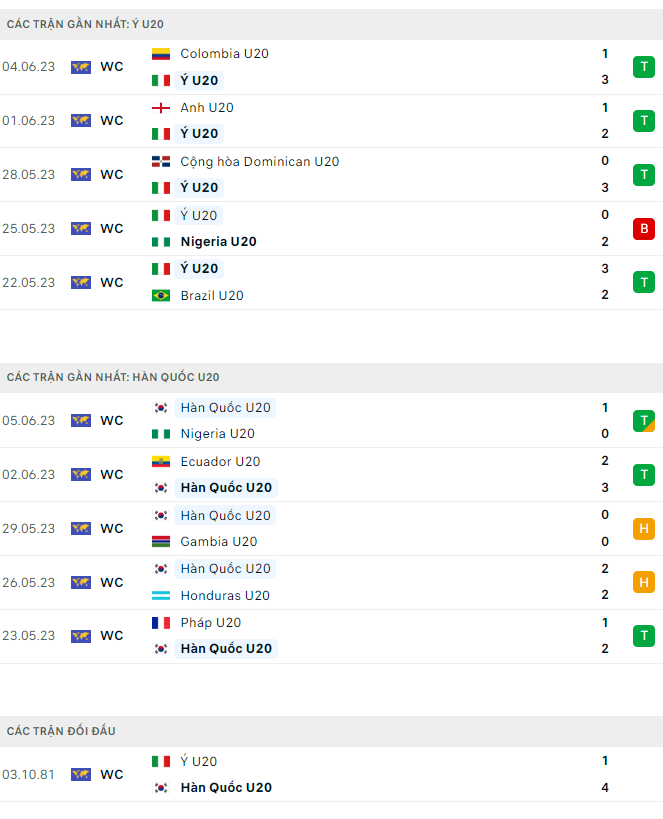This screenshot has width=663, height=819.
Task: Click the WC tournament icon for 04.06.23
Action: [81, 67]
